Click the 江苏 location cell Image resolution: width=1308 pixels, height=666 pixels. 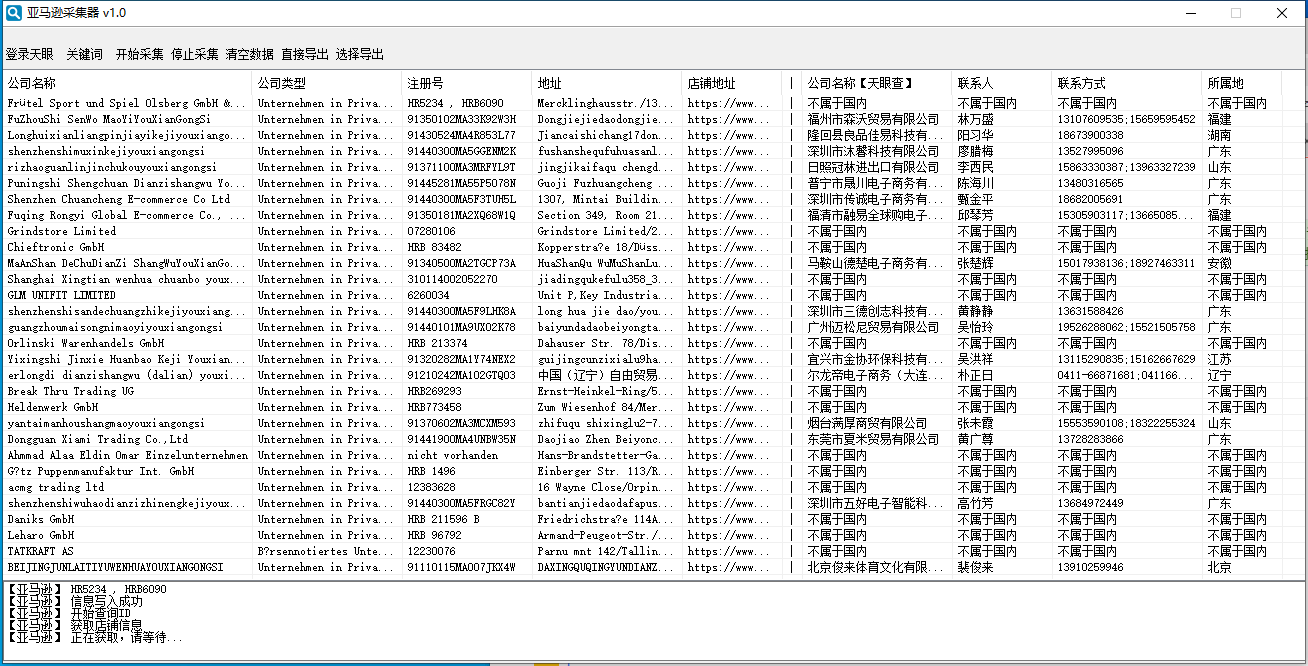tap(1219, 359)
